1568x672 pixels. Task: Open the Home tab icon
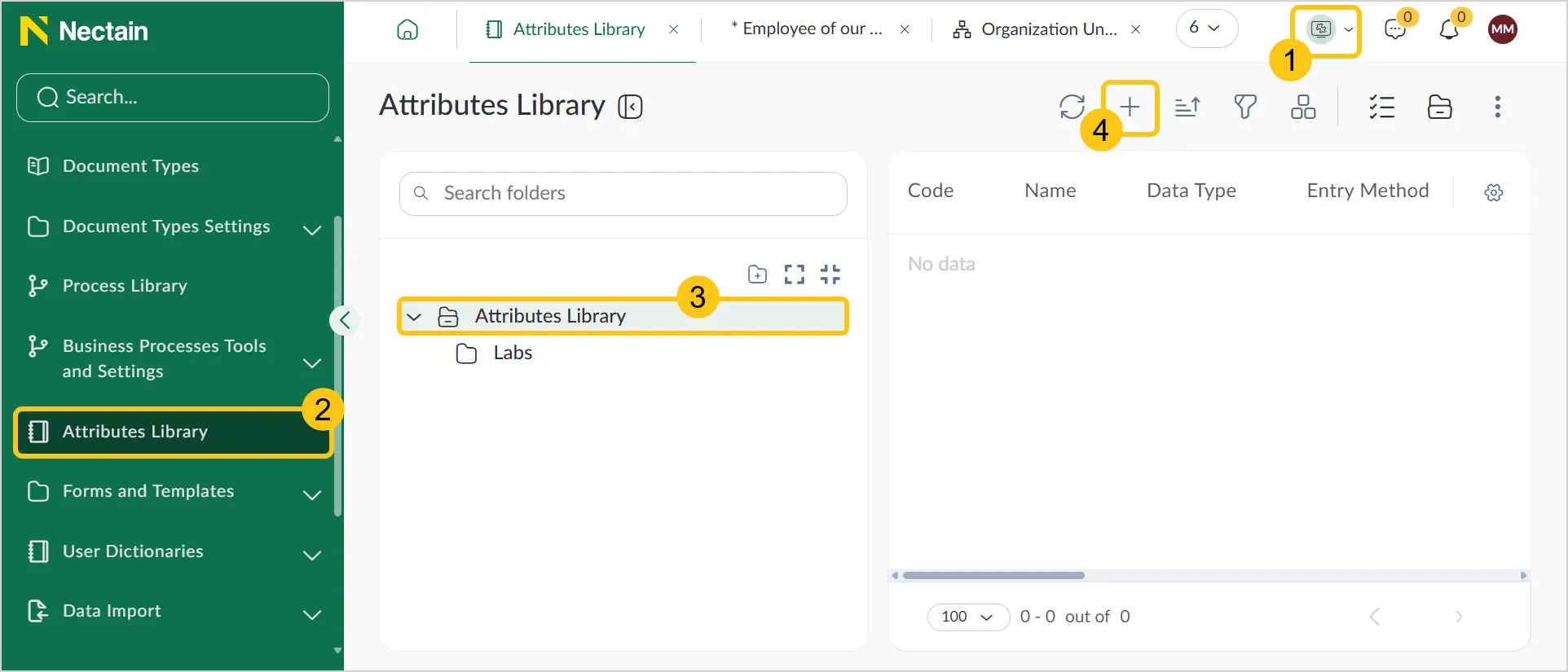pos(407,29)
